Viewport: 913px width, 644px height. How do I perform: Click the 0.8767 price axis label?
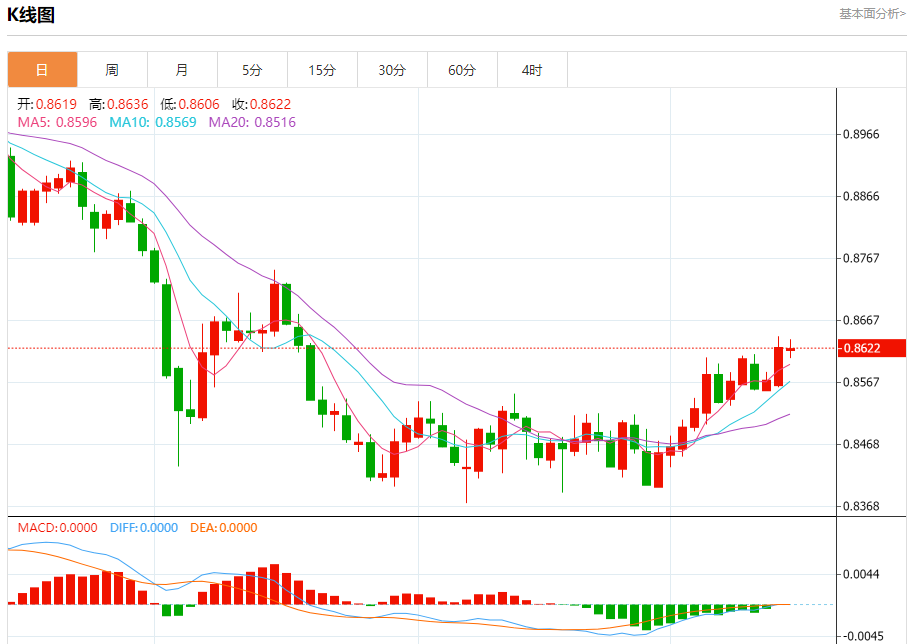(x=861, y=258)
